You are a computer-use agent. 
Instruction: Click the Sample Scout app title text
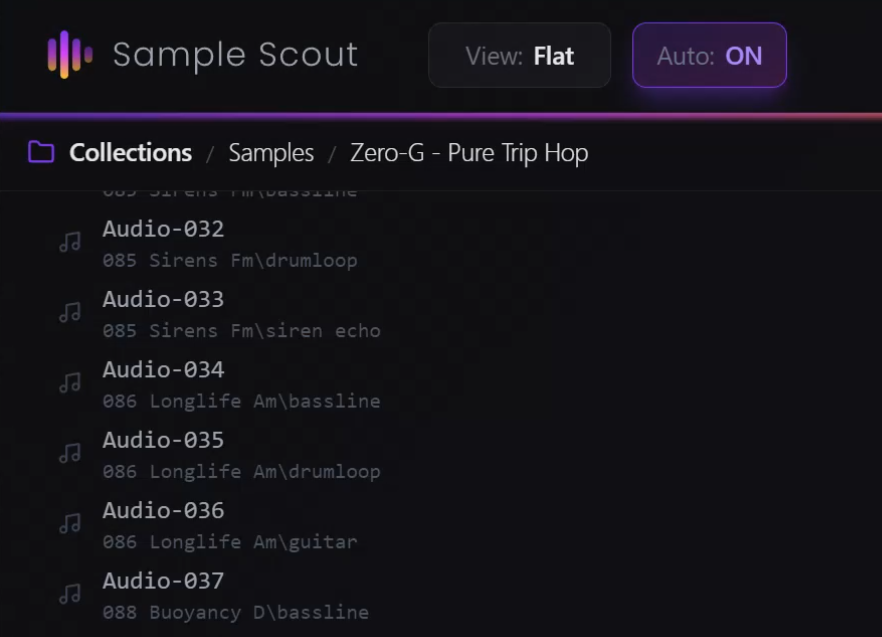[x=235, y=54]
